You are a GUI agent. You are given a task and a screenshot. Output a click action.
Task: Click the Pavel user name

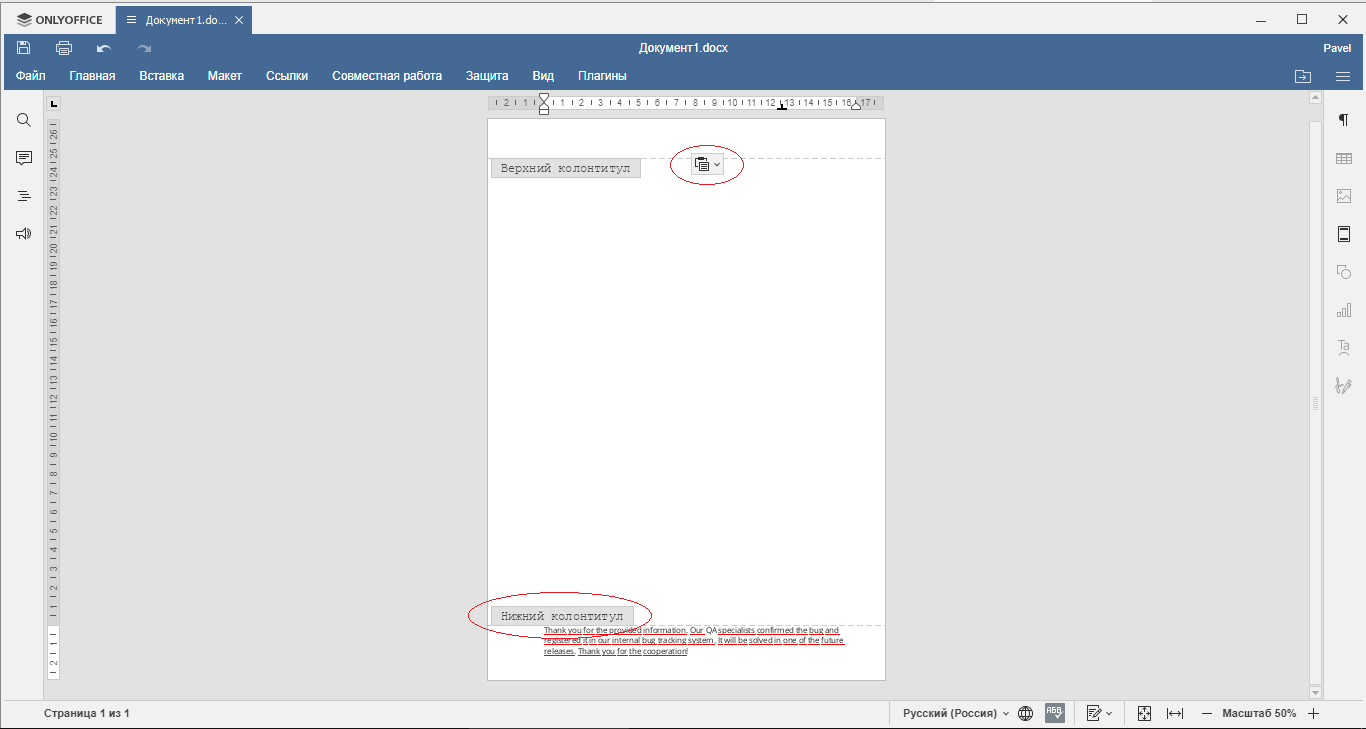click(1337, 48)
